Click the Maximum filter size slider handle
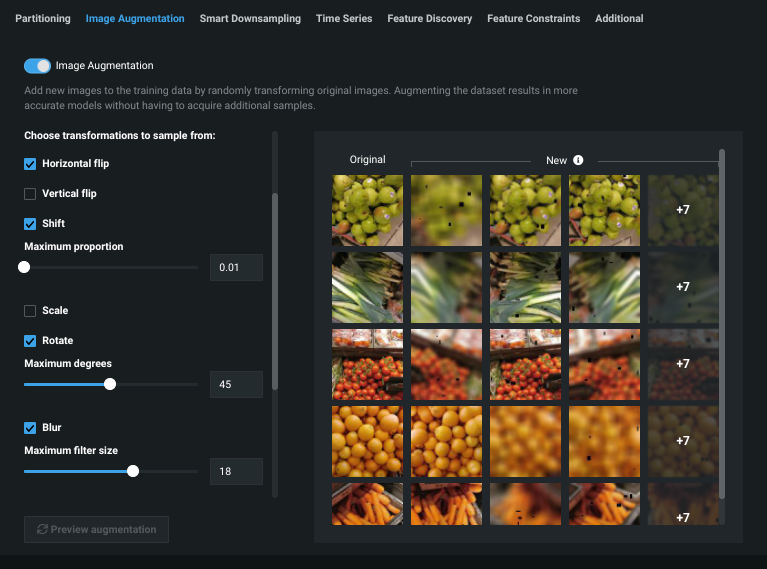Image resolution: width=767 pixels, height=569 pixels. (x=133, y=471)
